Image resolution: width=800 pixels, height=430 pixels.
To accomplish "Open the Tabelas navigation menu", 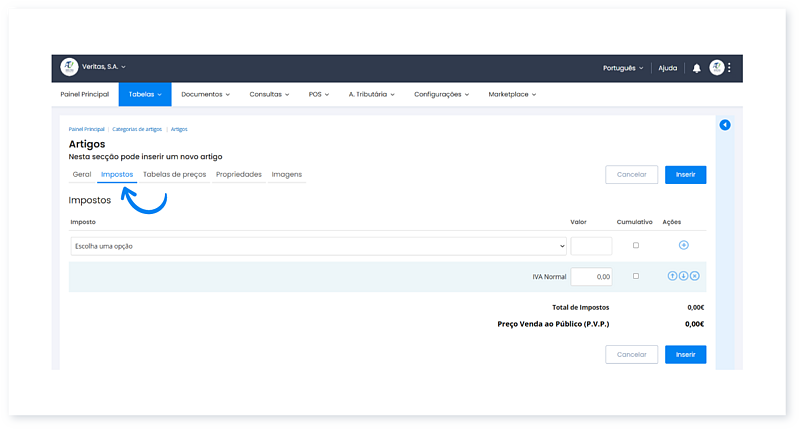I will pos(145,94).
